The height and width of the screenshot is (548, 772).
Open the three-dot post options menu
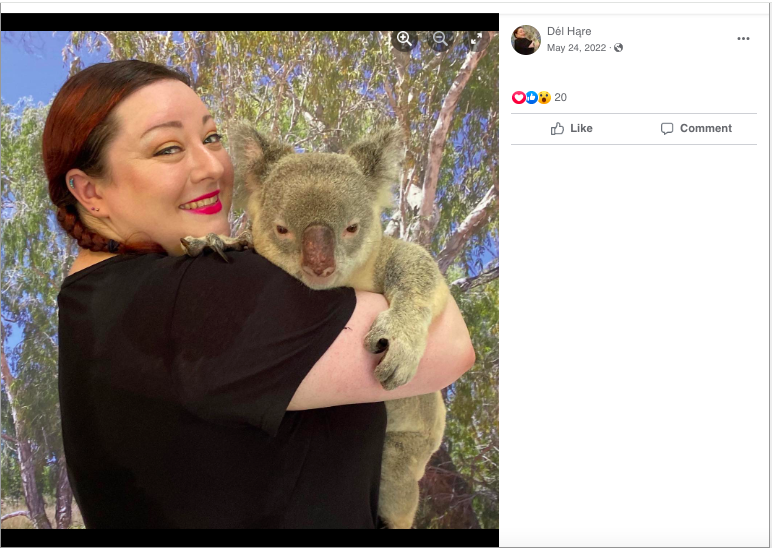[743, 38]
